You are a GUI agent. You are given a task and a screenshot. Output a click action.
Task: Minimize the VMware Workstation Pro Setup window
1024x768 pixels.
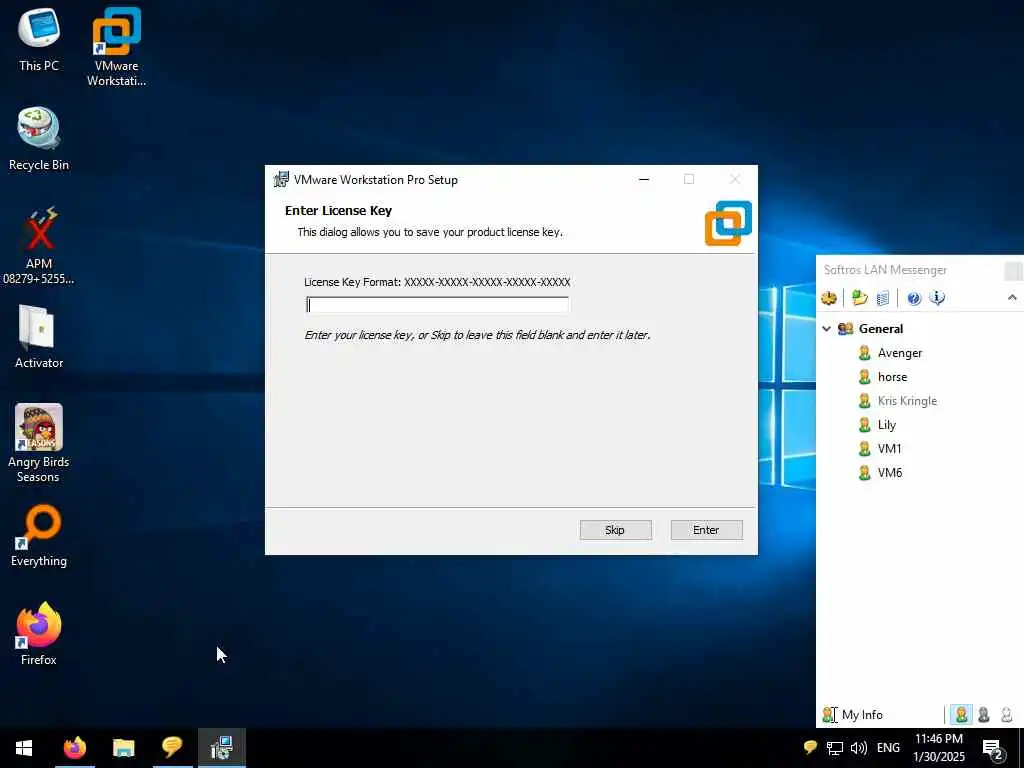[644, 180]
